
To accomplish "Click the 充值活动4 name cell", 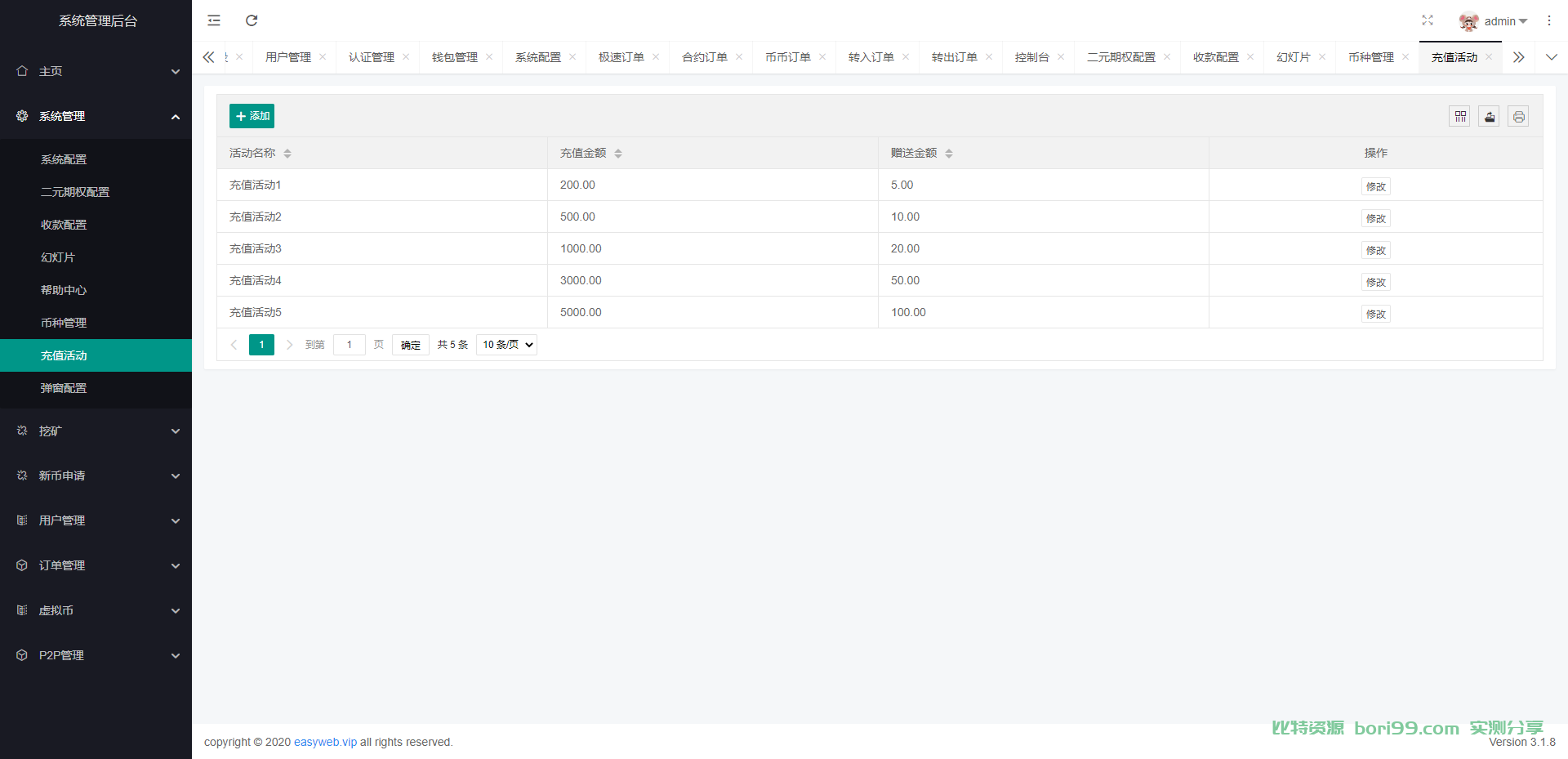I will [x=382, y=280].
